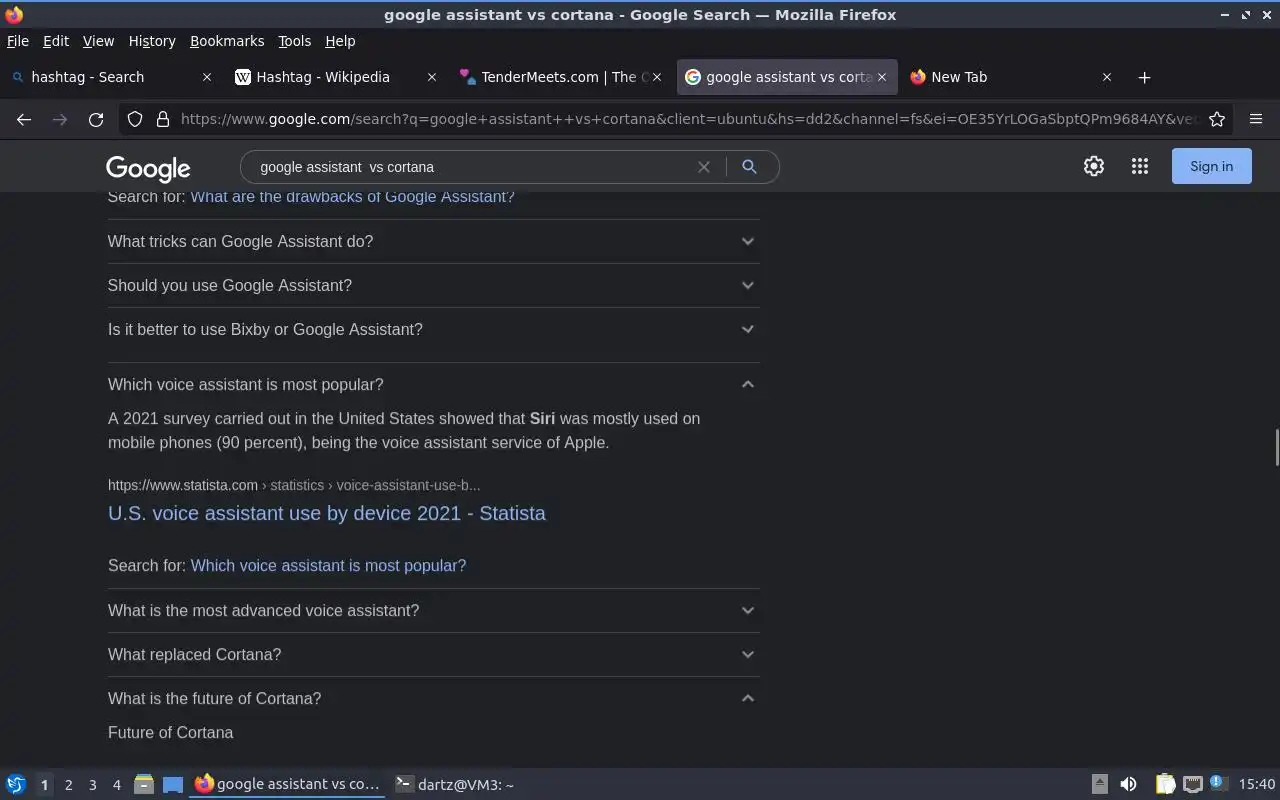Bookmark this page with the star
1280x800 pixels.
(x=1217, y=119)
